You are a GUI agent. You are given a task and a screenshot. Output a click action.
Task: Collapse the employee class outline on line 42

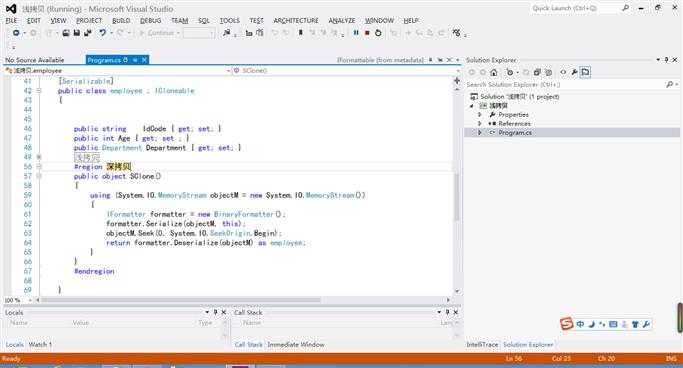click(39, 91)
